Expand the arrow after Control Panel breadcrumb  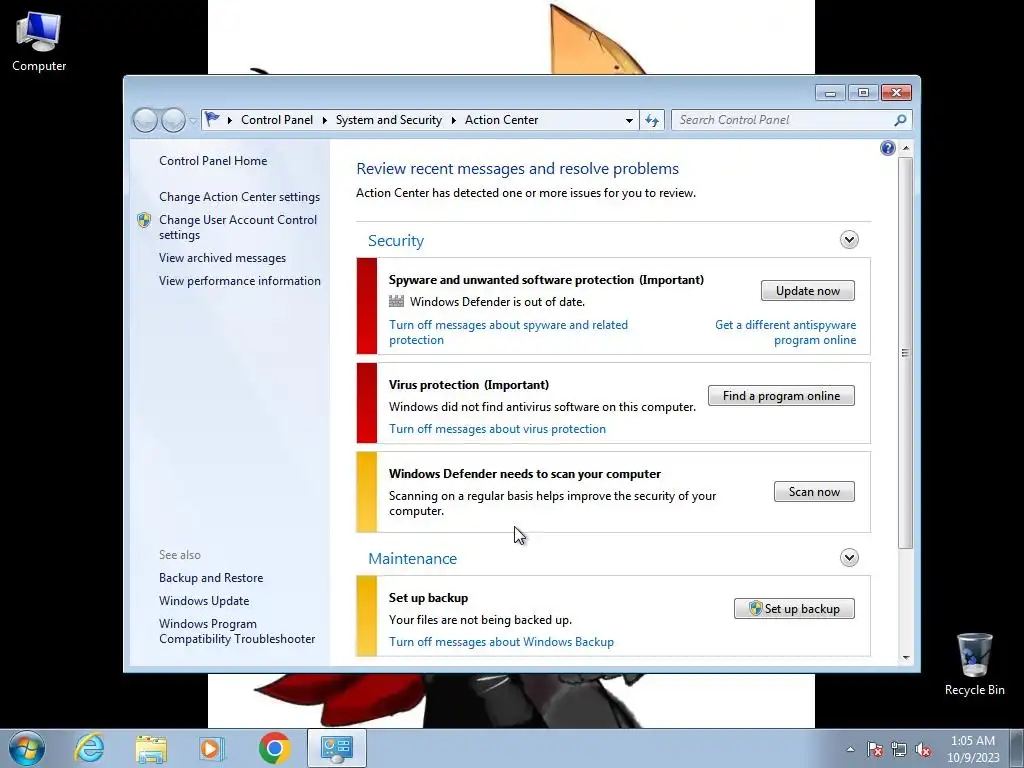click(x=325, y=120)
